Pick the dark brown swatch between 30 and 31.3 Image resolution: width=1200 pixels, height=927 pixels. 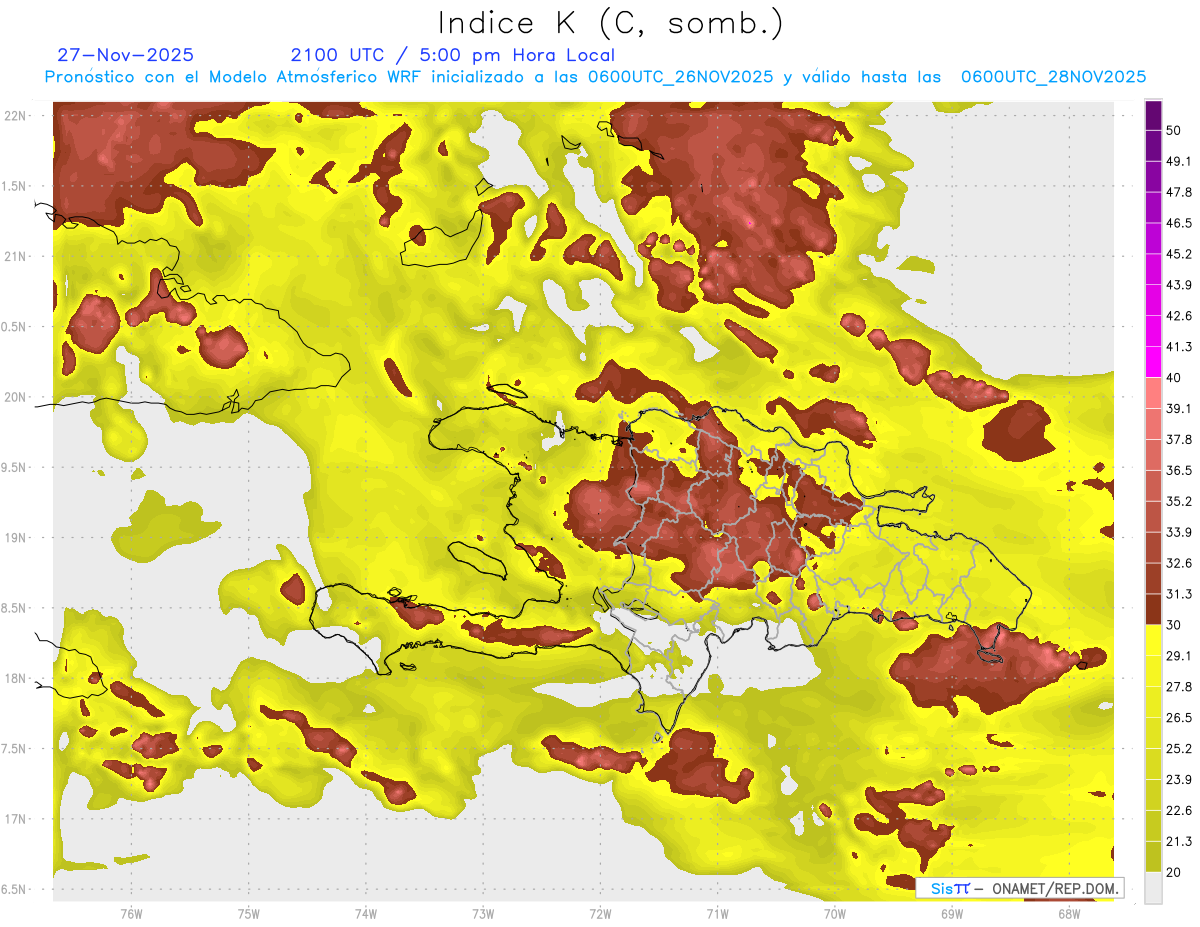[1153, 609]
